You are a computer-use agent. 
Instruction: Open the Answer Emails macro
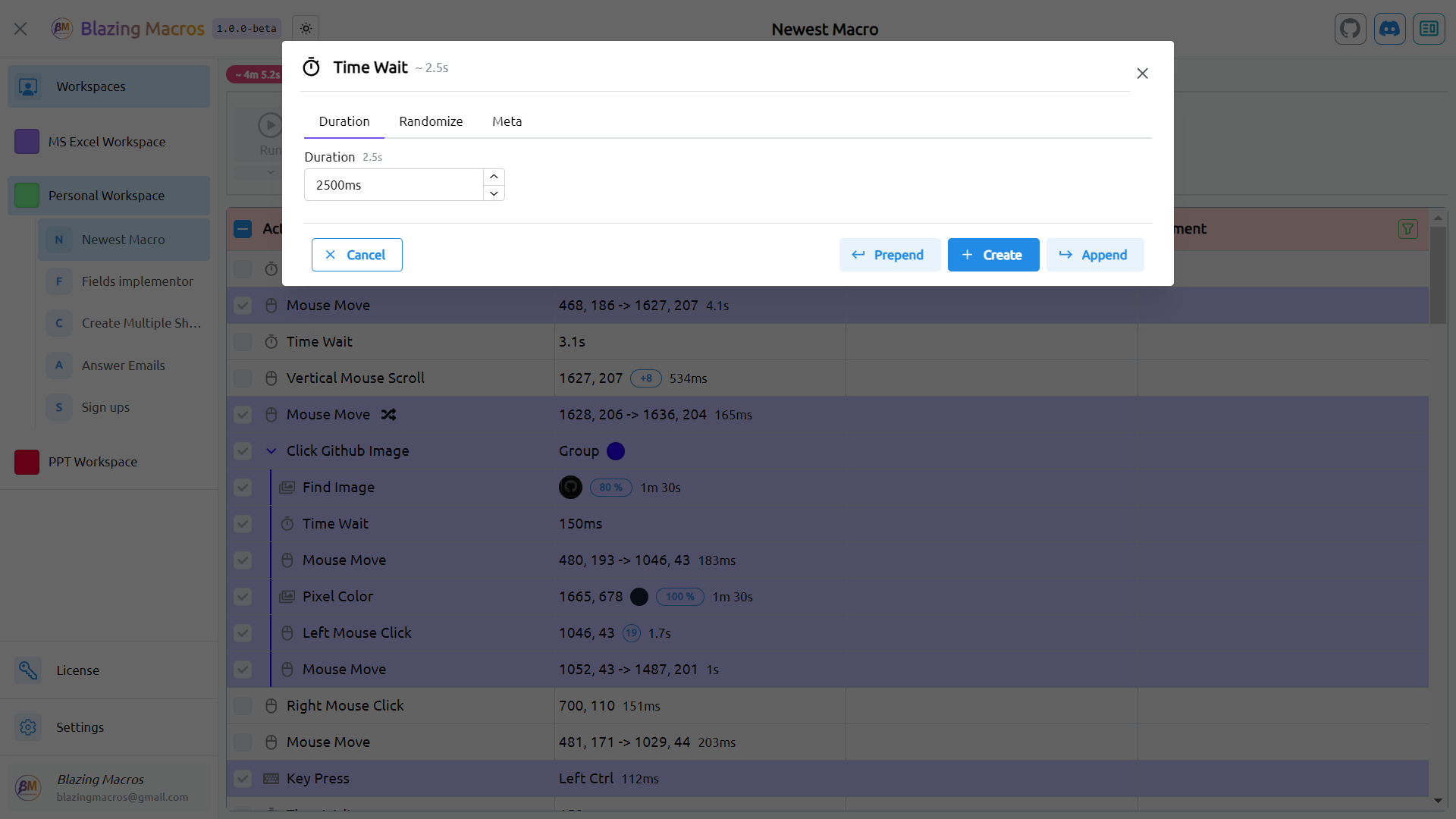[x=124, y=366]
